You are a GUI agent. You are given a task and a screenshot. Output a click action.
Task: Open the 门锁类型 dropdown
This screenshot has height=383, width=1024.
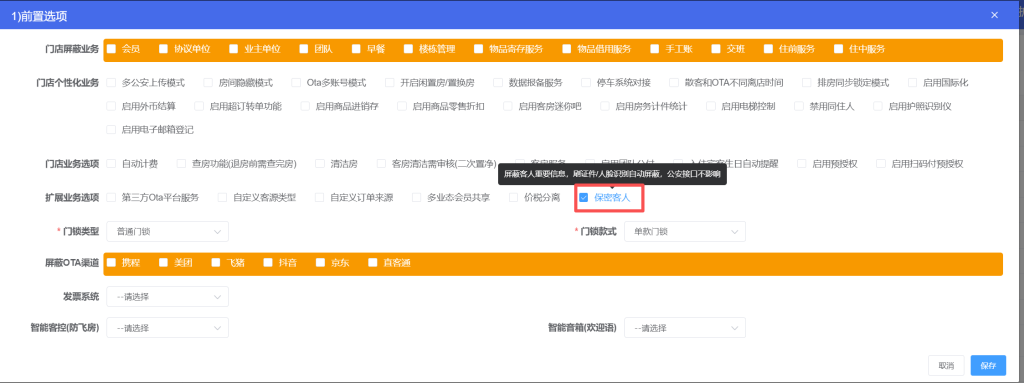167,231
